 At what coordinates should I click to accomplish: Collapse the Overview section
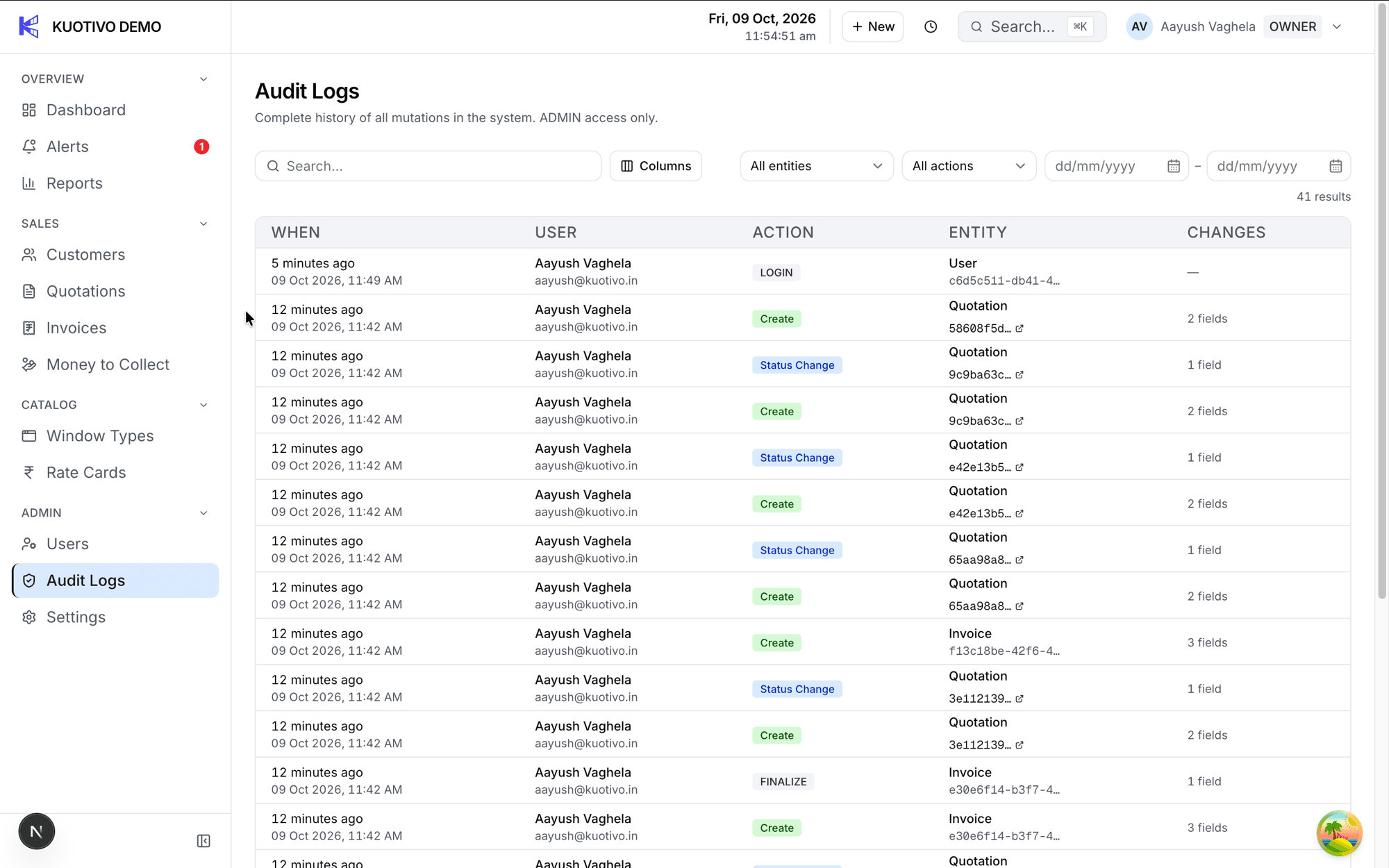203,79
